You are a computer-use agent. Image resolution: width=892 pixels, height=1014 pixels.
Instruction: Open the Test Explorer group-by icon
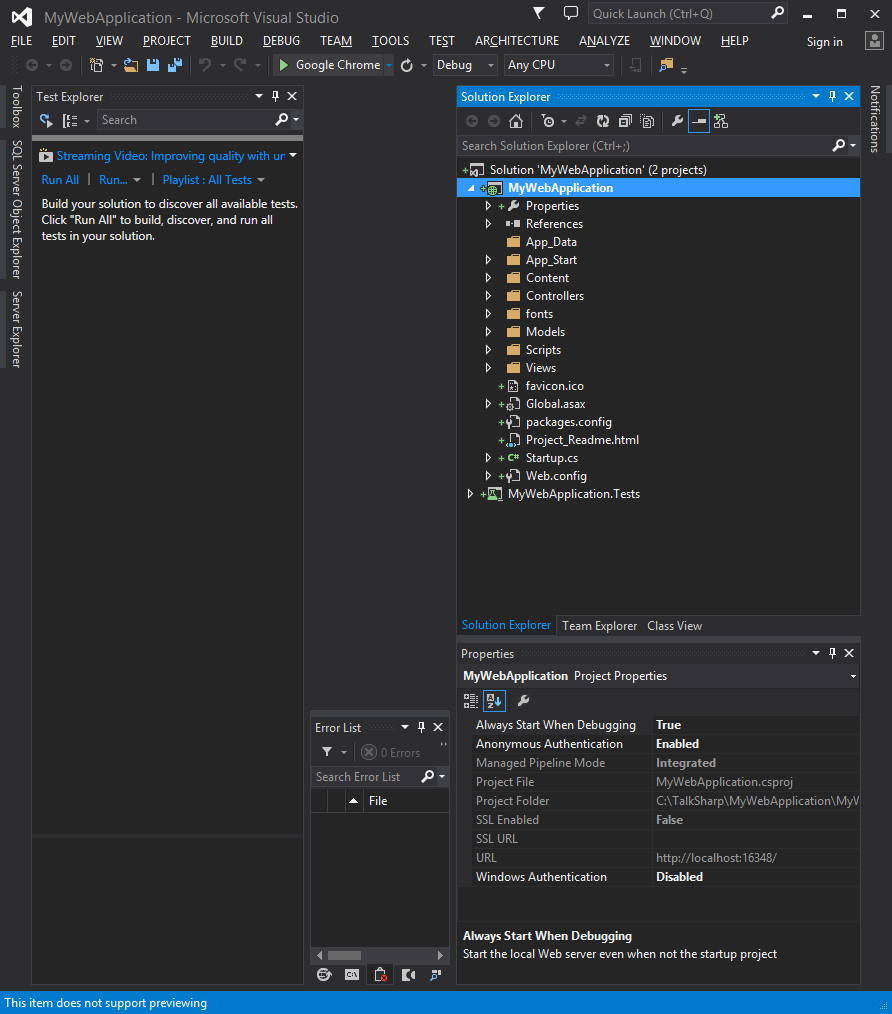(70, 120)
